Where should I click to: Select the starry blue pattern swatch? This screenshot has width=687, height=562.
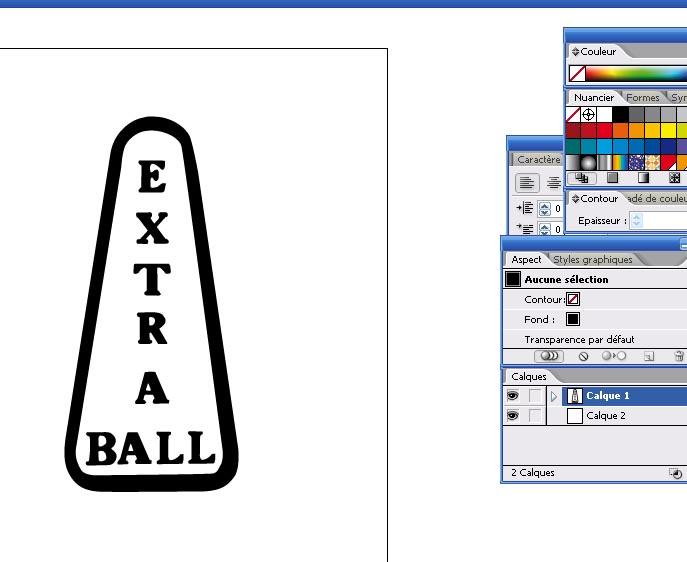(636, 163)
